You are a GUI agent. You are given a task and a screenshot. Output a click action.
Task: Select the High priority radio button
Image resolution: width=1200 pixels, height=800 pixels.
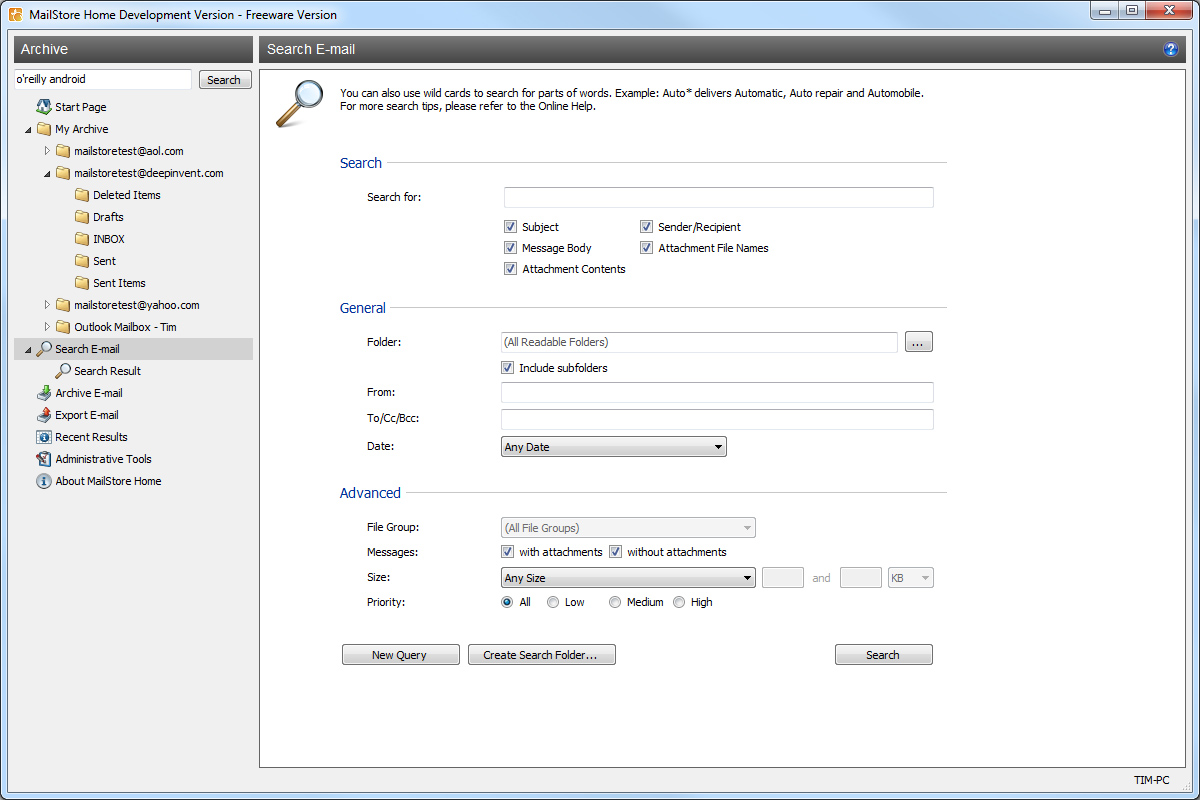point(680,601)
